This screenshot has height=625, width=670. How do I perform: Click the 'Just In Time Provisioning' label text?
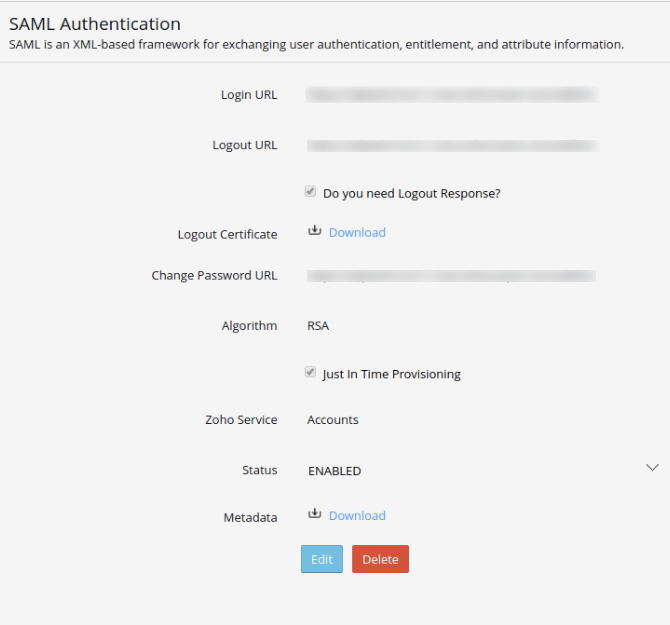(x=391, y=375)
